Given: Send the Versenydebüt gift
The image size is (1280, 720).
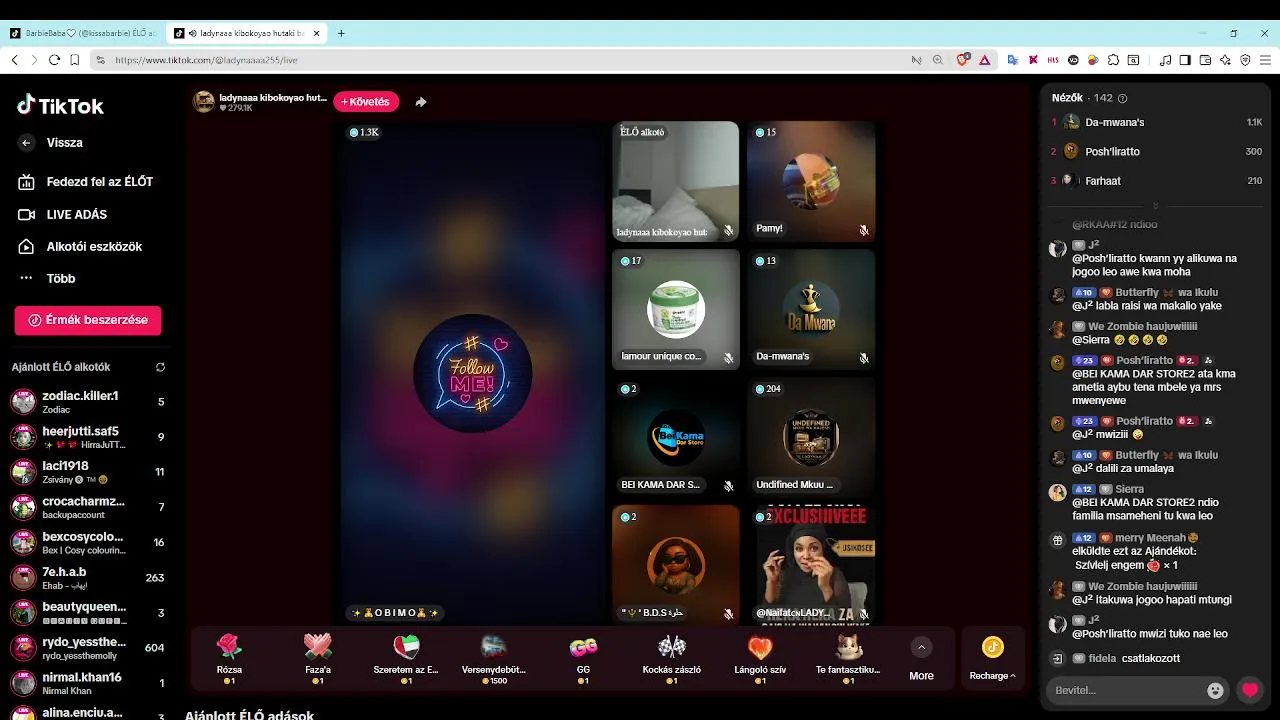Looking at the screenshot, I should tap(494, 658).
